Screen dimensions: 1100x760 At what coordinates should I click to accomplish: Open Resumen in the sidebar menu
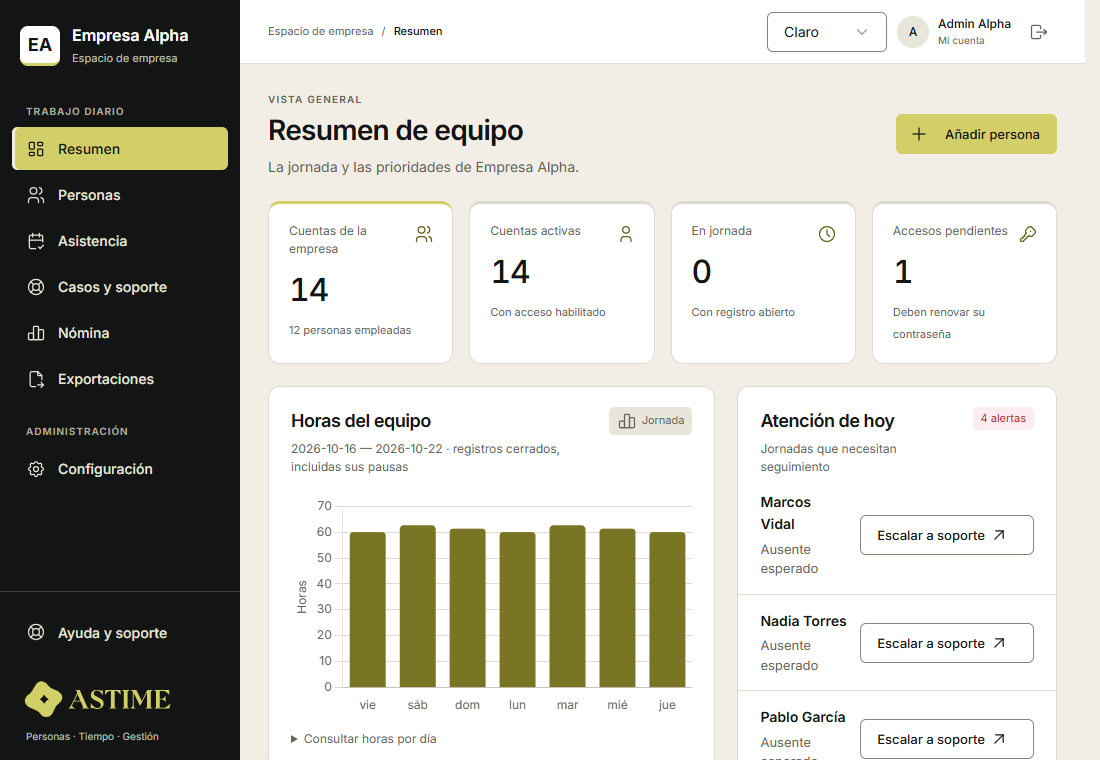pos(120,149)
